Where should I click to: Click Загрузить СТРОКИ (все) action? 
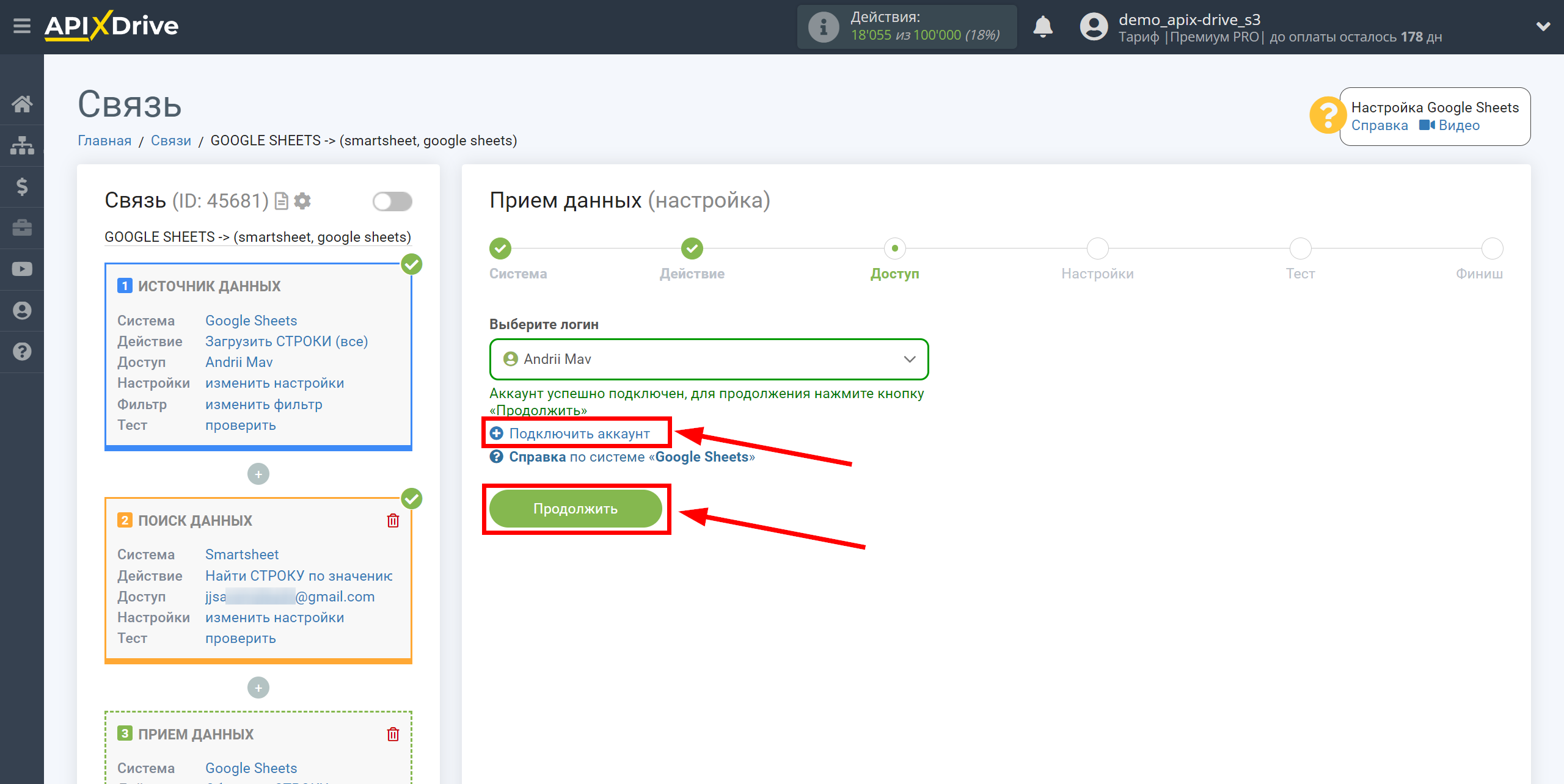tap(287, 341)
